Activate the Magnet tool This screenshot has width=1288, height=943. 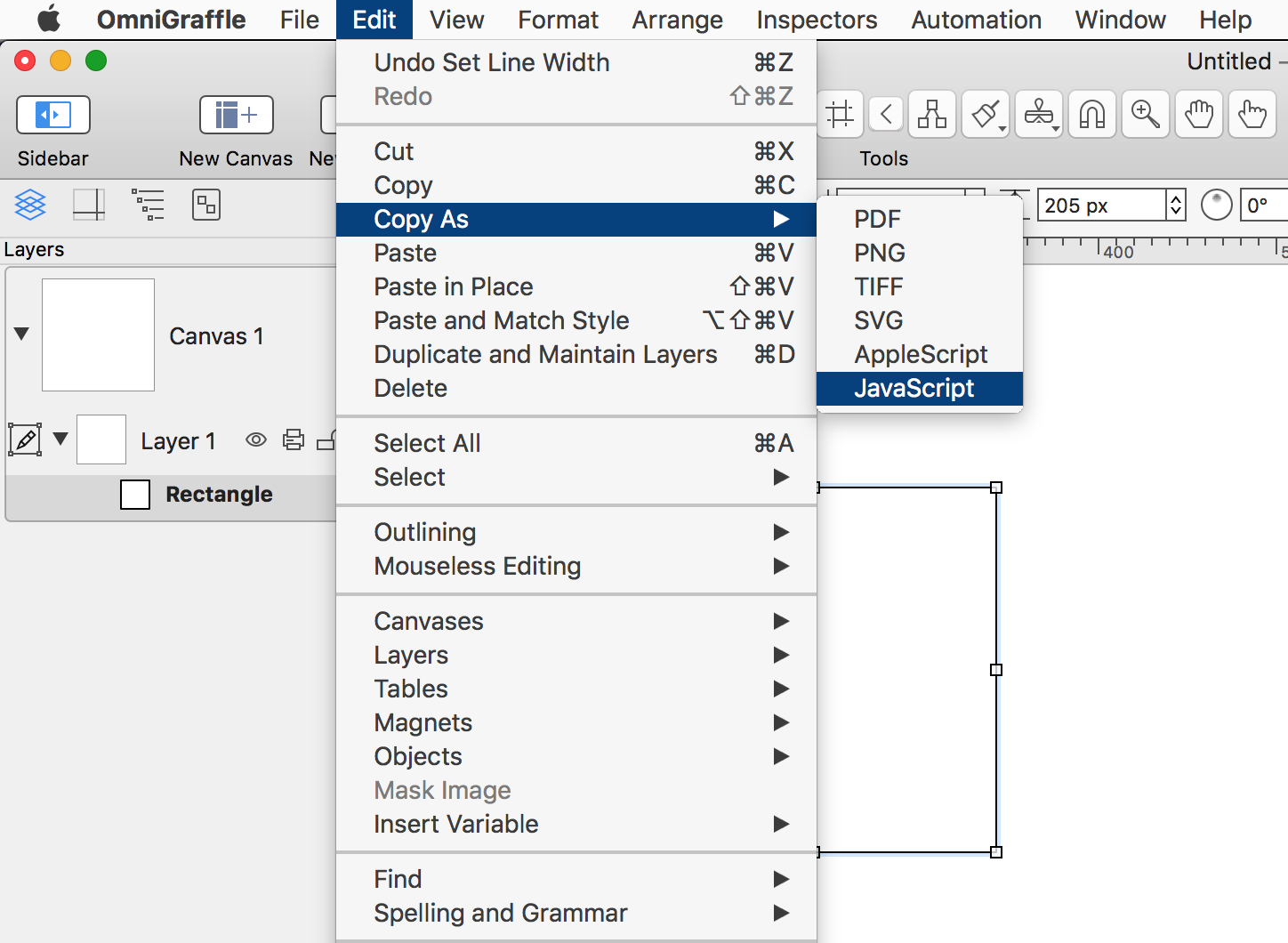(1091, 114)
